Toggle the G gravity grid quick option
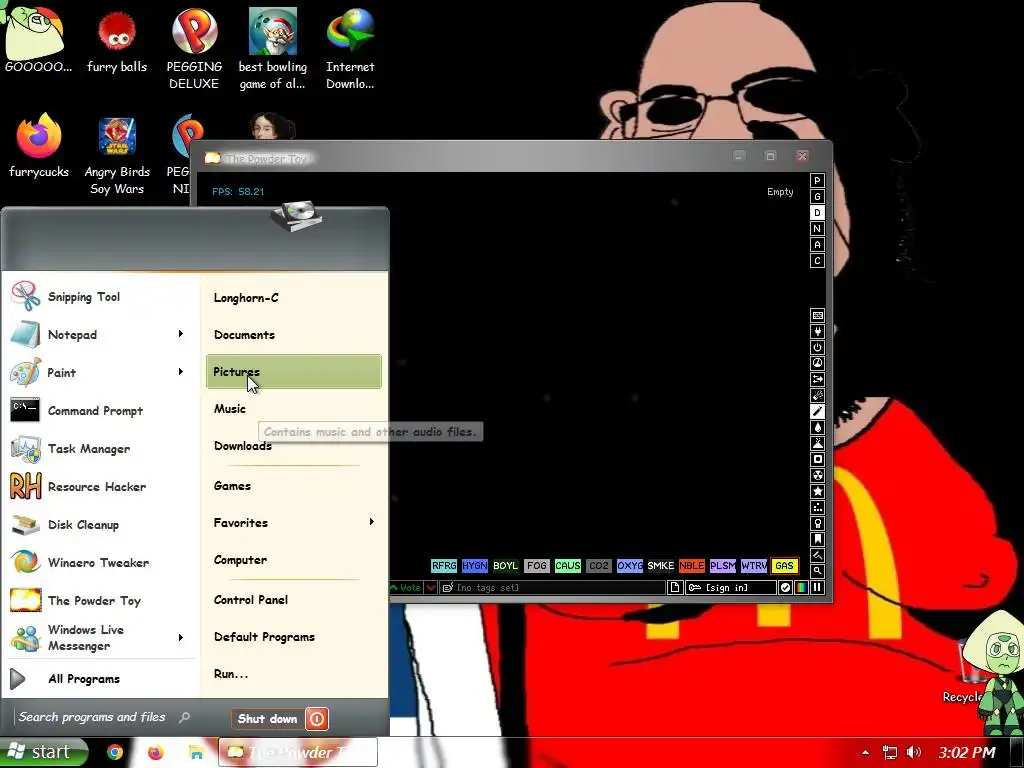Image resolution: width=1024 pixels, height=768 pixels. coord(817,197)
